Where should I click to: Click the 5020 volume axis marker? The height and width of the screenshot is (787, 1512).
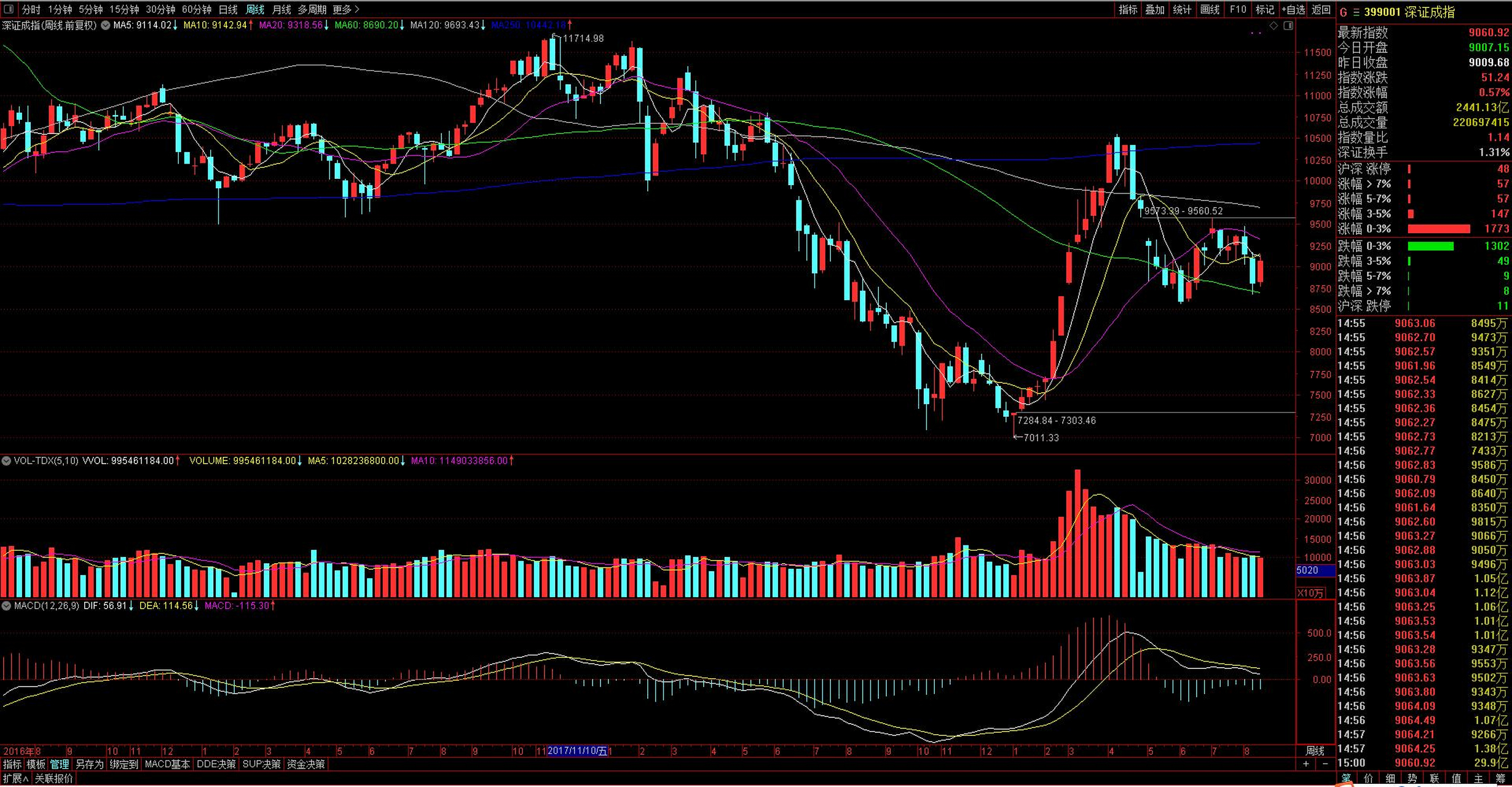click(1315, 571)
